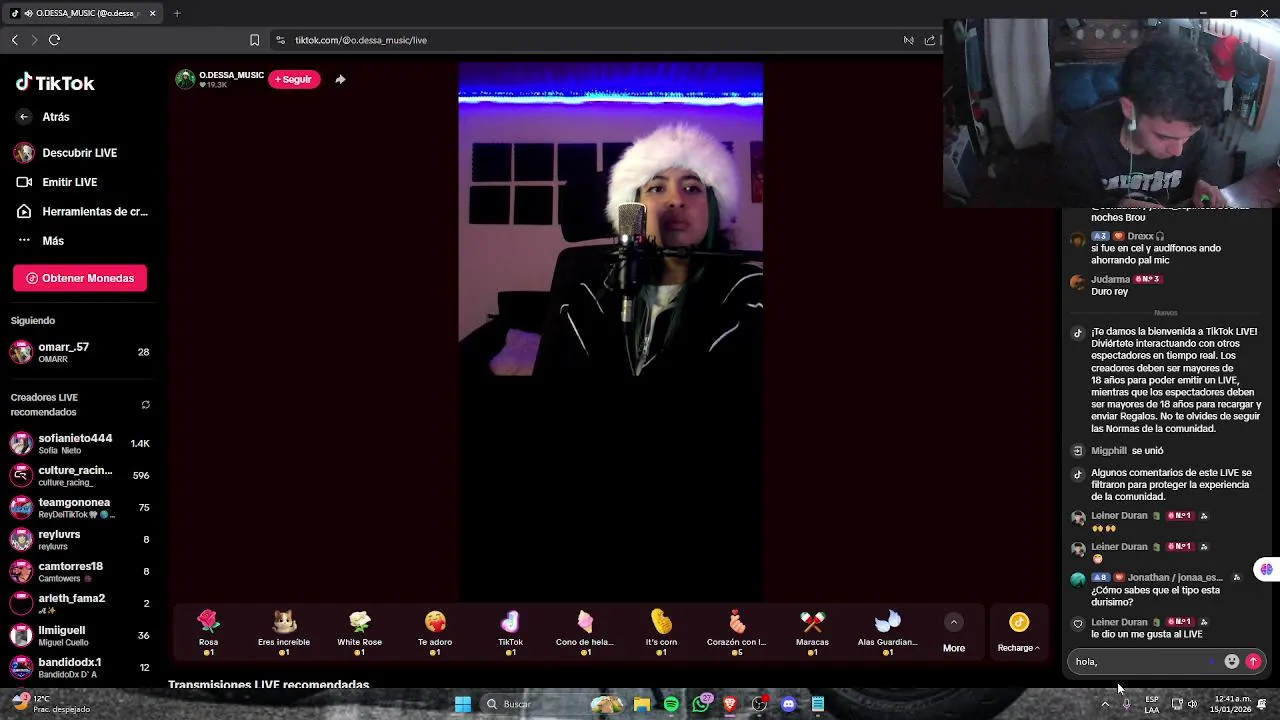The height and width of the screenshot is (720, 1280).
Task: Open Brave browser from taskbar
Action: tap(730, 704)
